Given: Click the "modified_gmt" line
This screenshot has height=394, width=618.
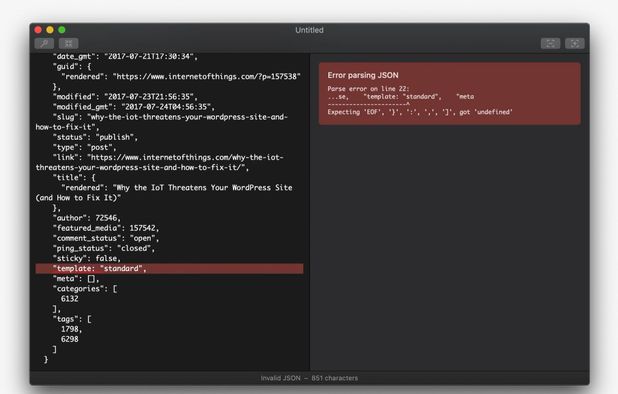Looking at the screenshot, I should click(x=134, y=107).
